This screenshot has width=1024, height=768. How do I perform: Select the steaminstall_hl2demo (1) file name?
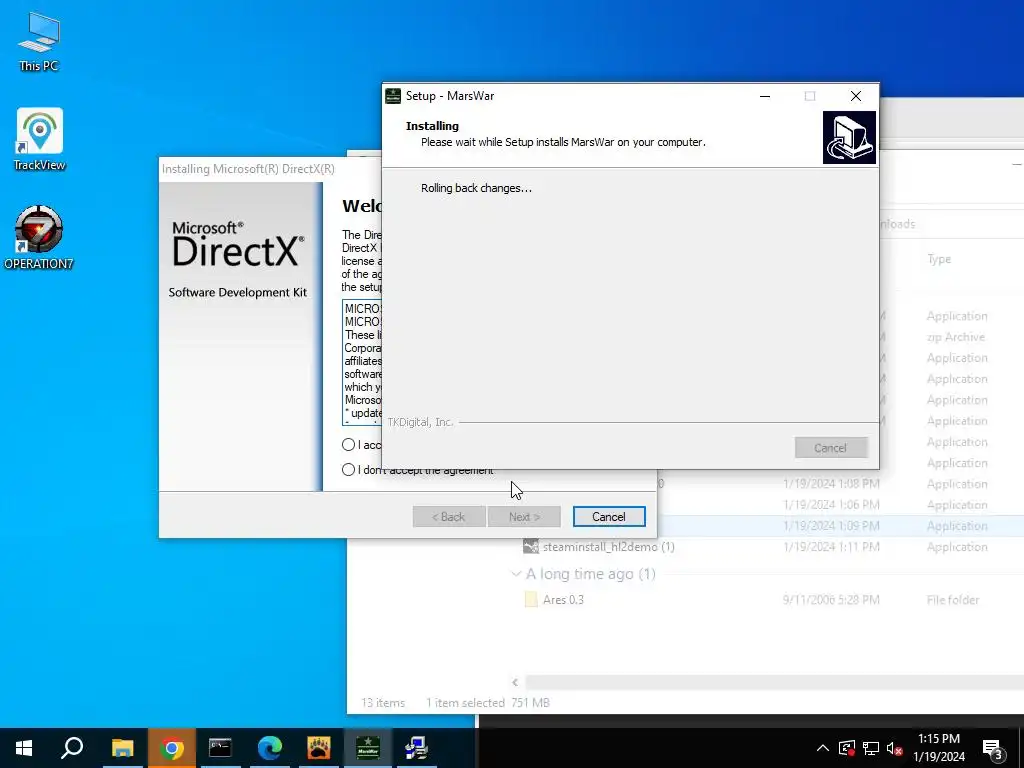coord(609,547)
